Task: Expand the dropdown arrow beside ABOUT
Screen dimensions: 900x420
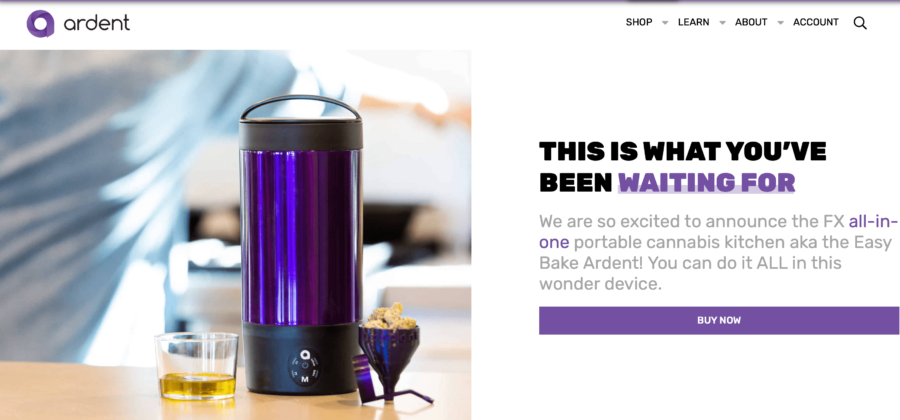Action: [780, 23]
